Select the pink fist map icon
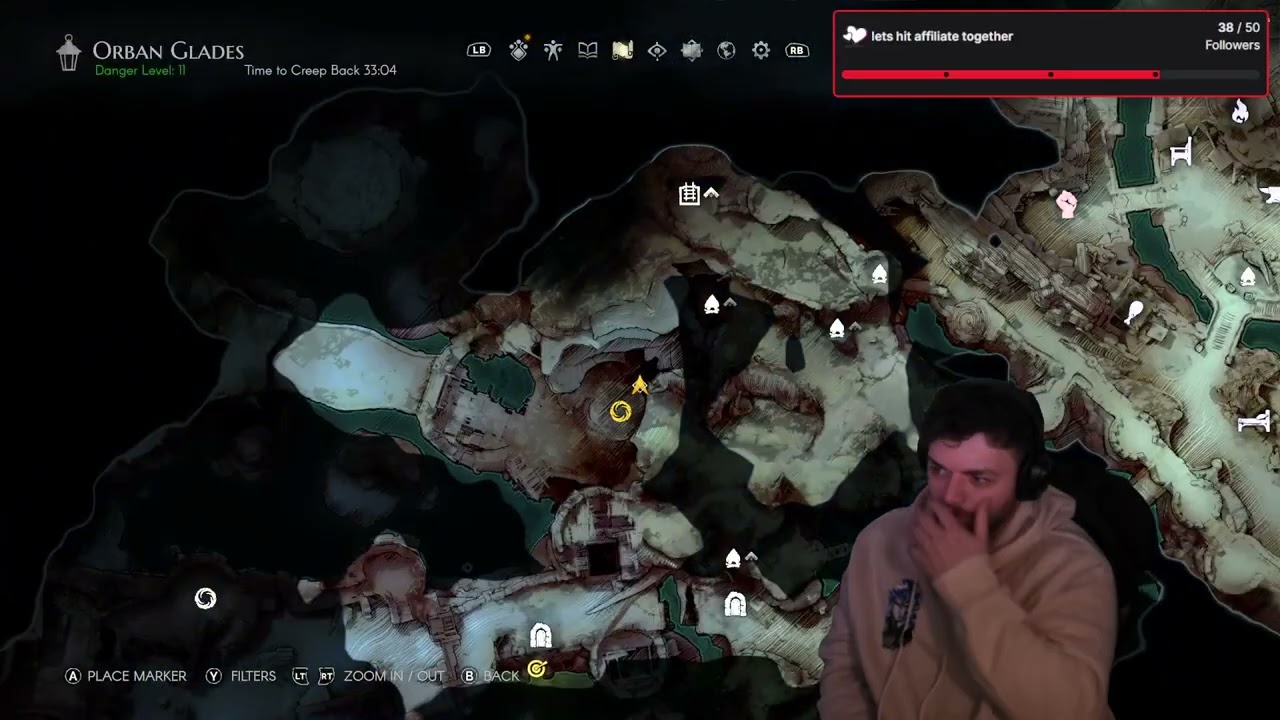The height and width of the screenshot is (720, 1280). (1067, 204)
